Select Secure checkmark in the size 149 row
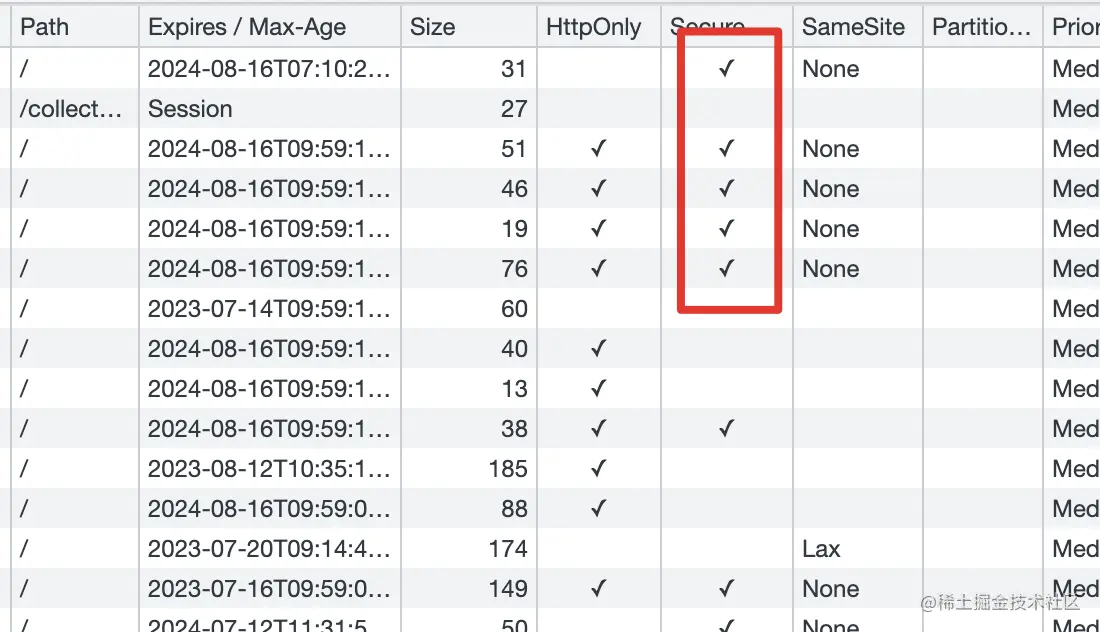The image size is (1100, 632). coord(727,589)
